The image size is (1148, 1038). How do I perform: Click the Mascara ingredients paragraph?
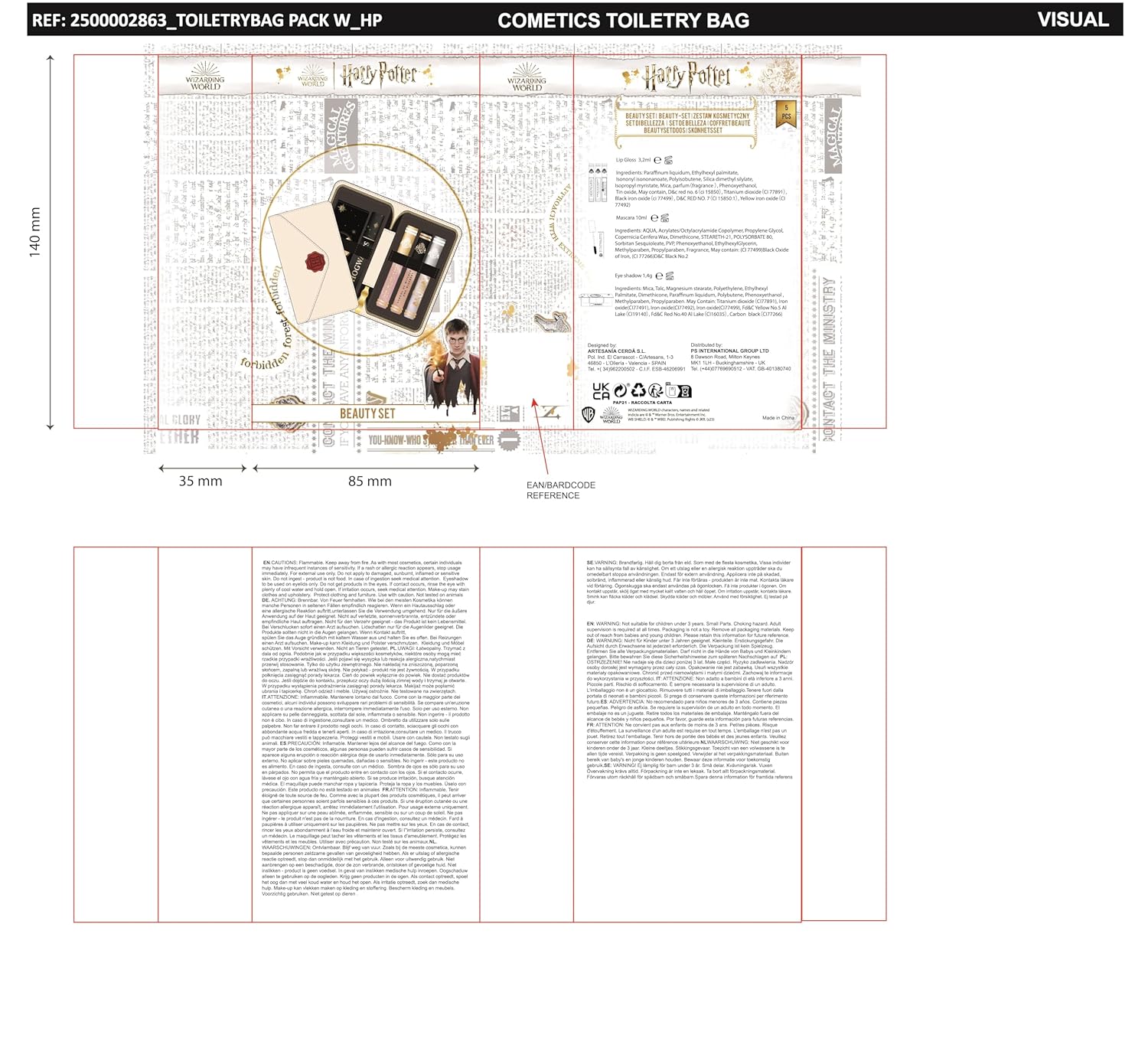tap(701, 243)
